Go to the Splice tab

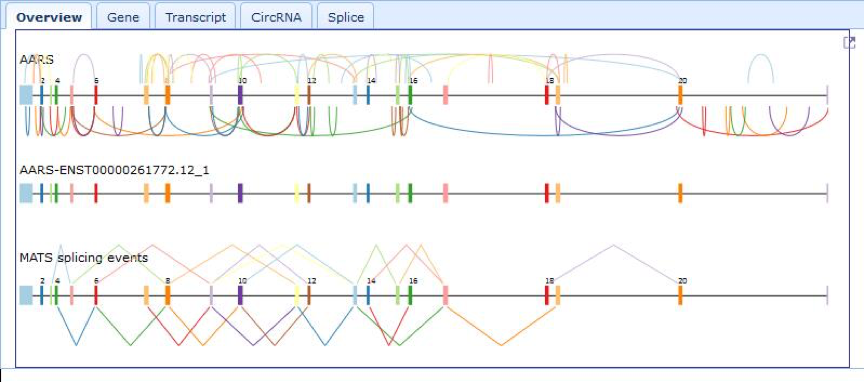click(x=346, y=17)
